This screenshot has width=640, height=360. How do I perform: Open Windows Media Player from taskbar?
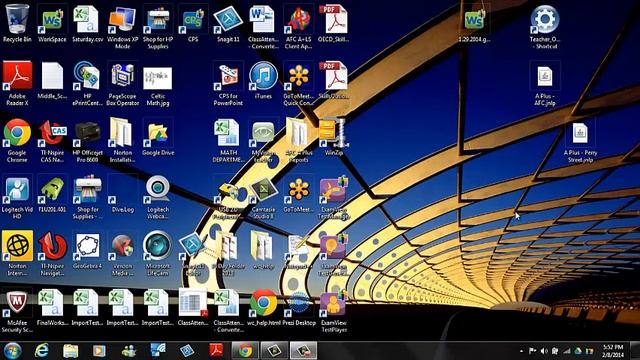click(x=99, y=351)
